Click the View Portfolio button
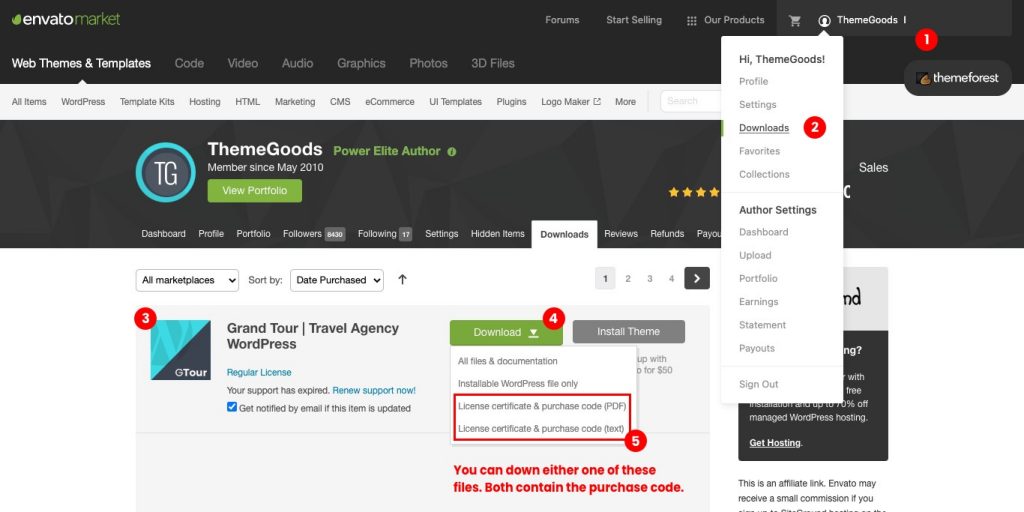This screenshot has width=1024, height=512. pos(255,191)
